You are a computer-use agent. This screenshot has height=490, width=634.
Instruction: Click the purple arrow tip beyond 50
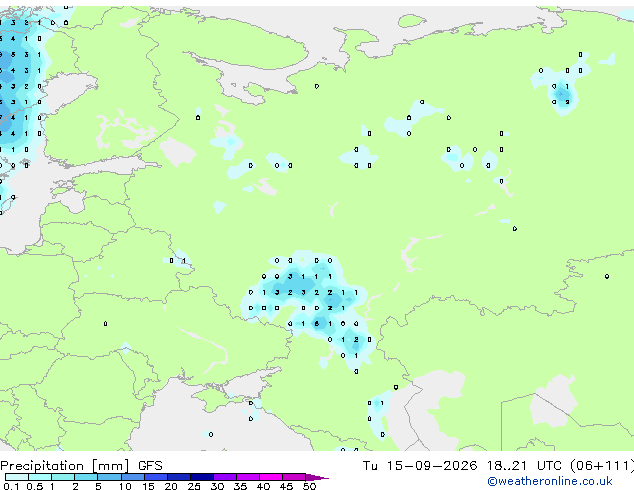(x=317, y=477)
